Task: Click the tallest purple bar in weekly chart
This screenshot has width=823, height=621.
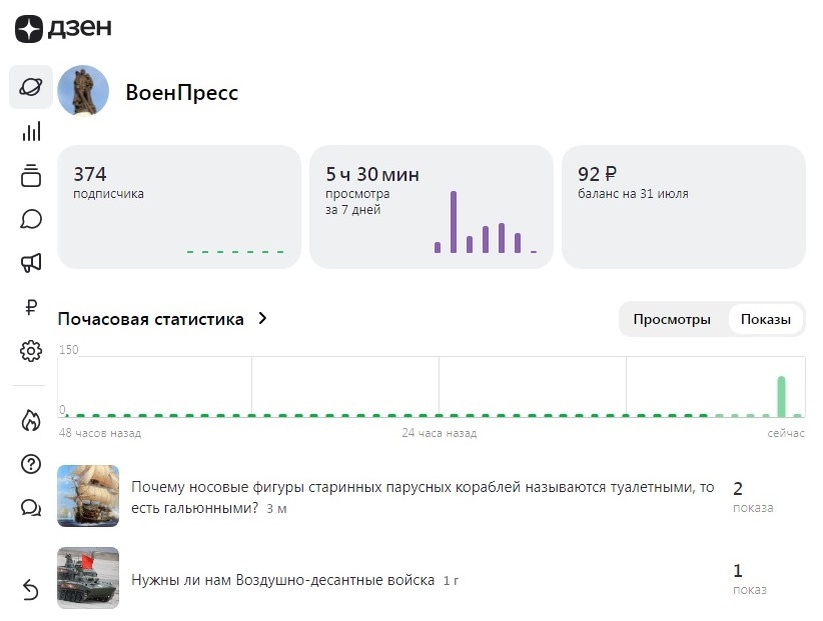Action: point(453,222)
